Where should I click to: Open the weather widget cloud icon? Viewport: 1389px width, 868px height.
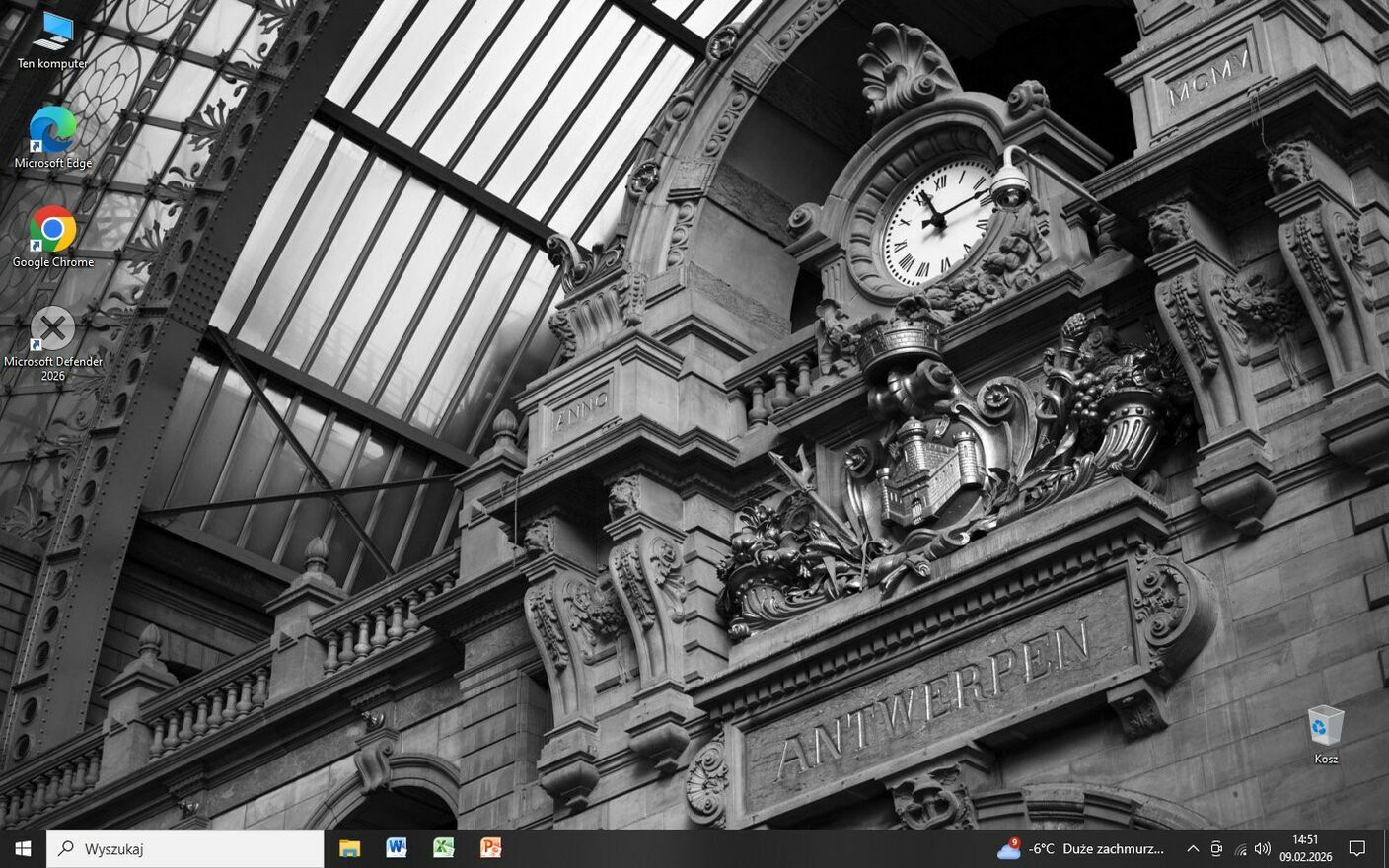pos(1008,848)
